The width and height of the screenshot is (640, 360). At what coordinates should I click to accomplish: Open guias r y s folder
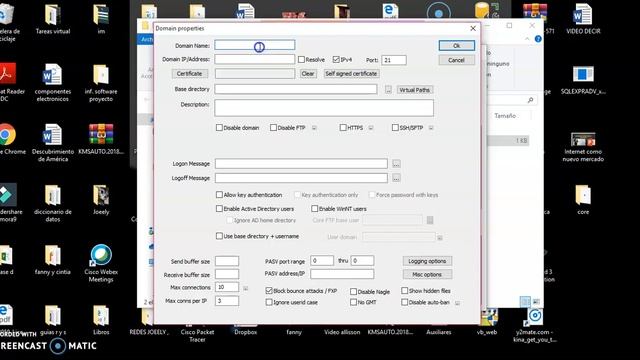tap(53, 320)
